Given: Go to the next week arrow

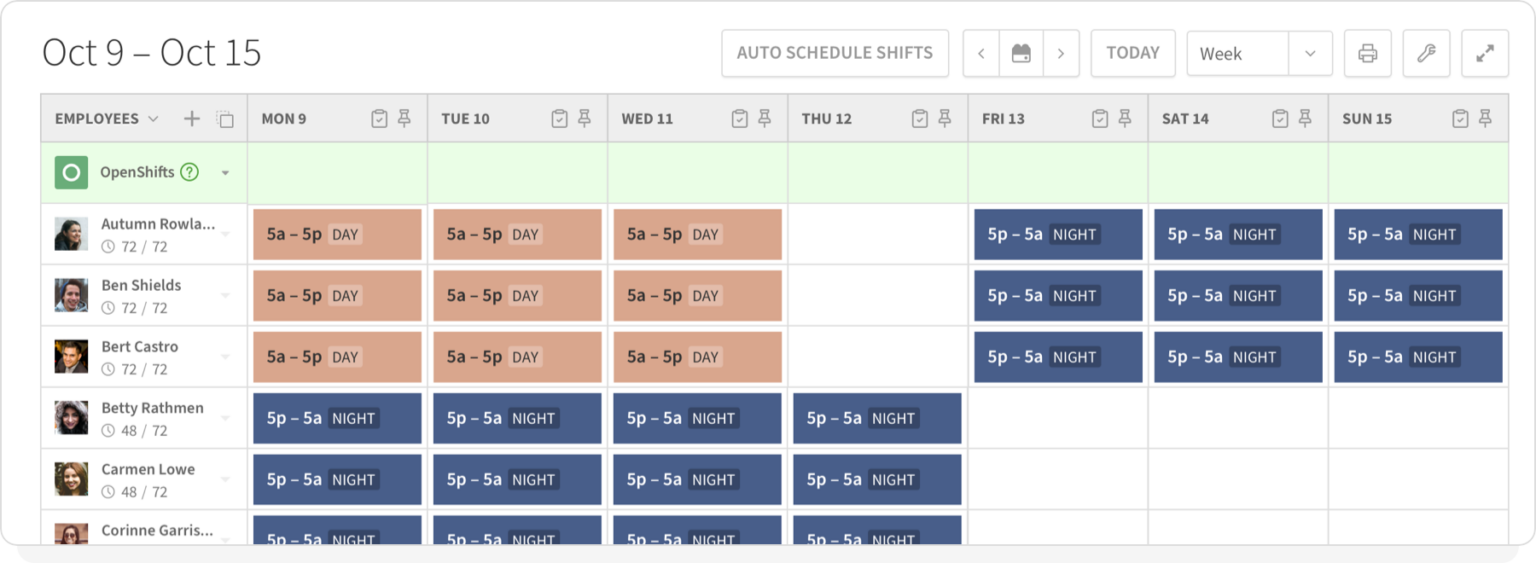Looking at the screenshot, I should pyautogui.click(x=1061, y=54).
